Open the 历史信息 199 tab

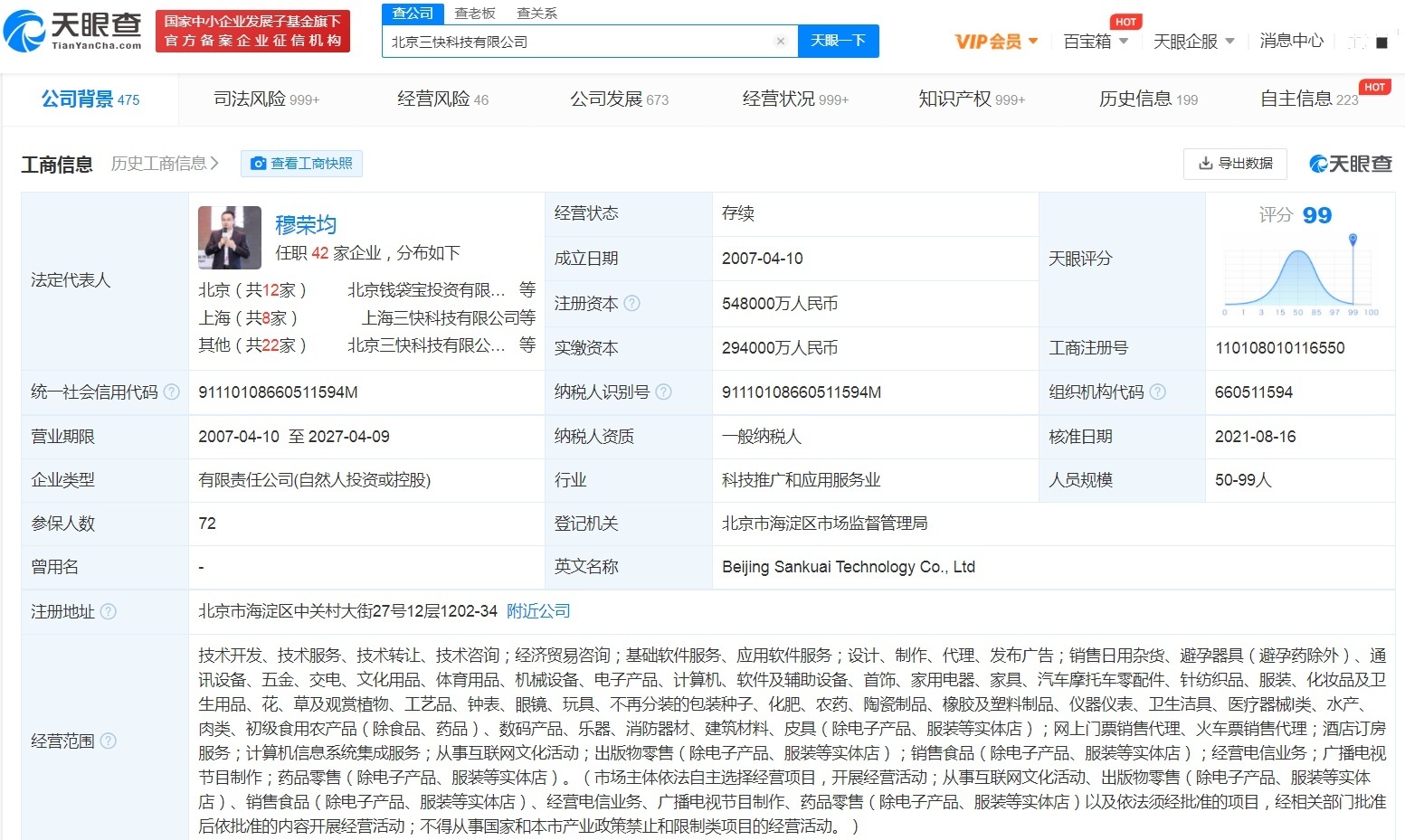(1148, 99)
